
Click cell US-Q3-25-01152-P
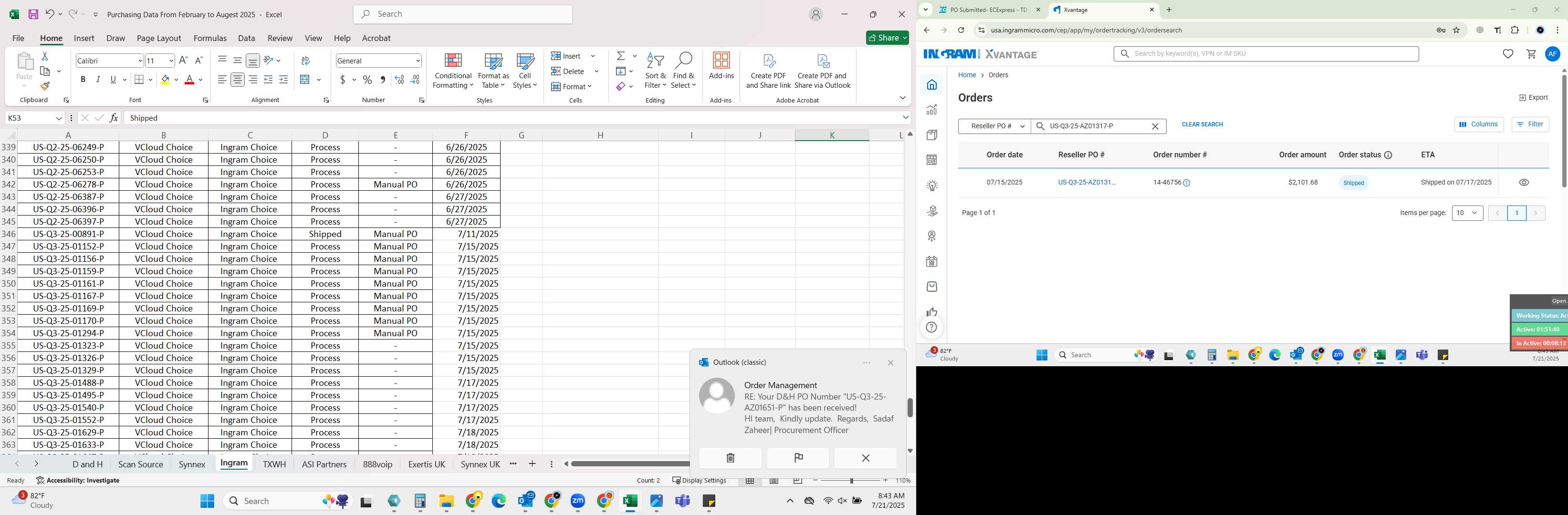click(68, 246)
